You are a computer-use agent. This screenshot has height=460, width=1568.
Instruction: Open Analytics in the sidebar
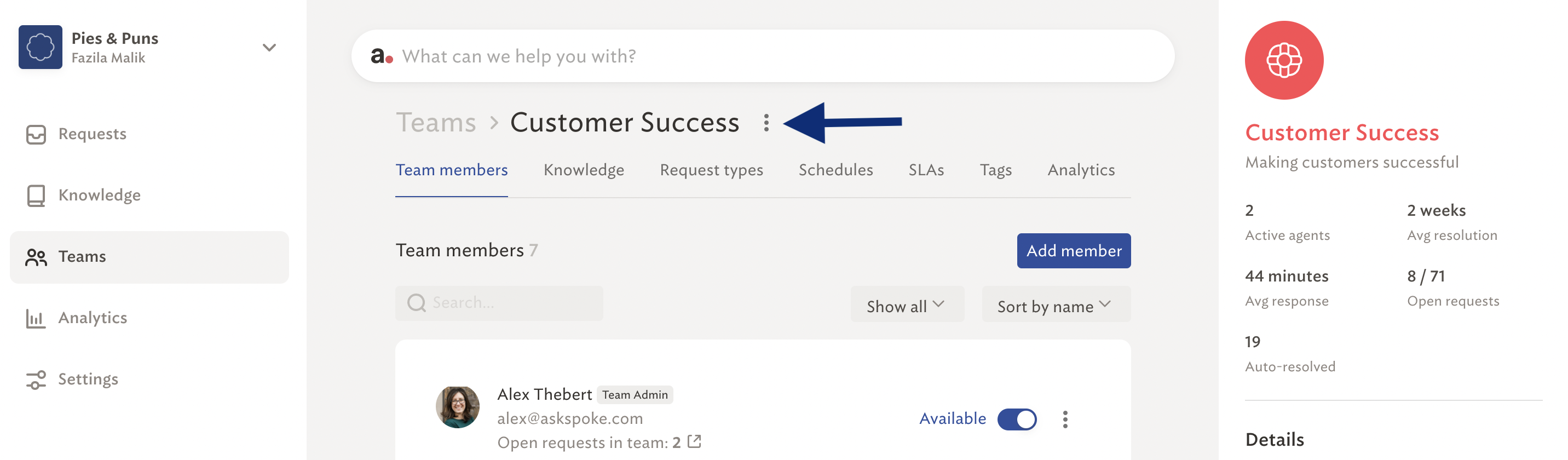[149, 318]
